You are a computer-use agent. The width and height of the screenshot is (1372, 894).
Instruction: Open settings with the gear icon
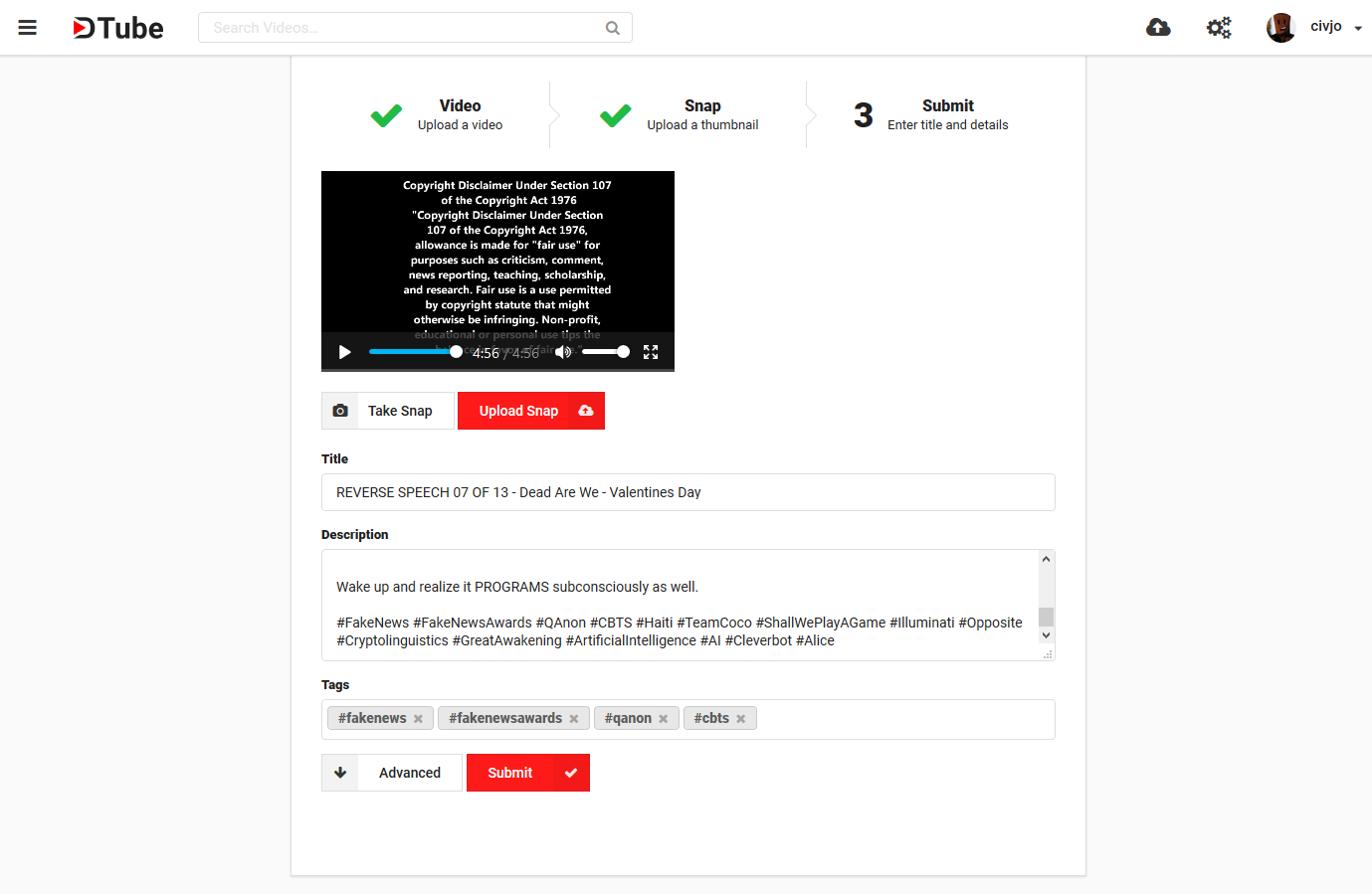(1218, 27)
